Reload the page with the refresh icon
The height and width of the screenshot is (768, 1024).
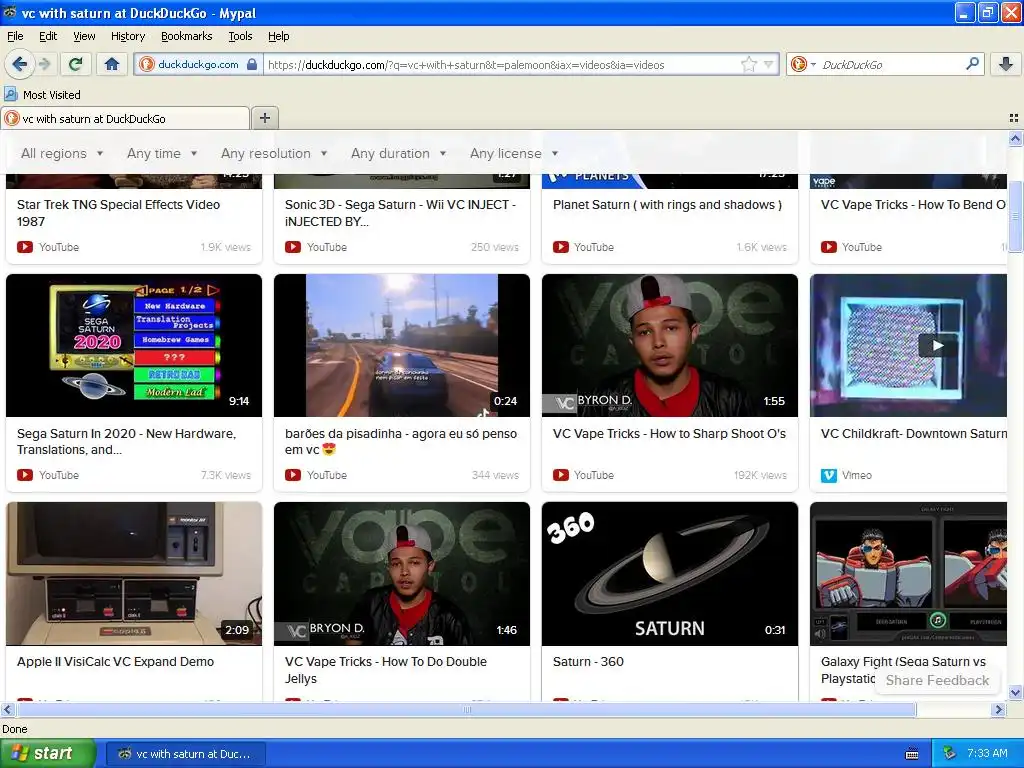tap(76, 64)
